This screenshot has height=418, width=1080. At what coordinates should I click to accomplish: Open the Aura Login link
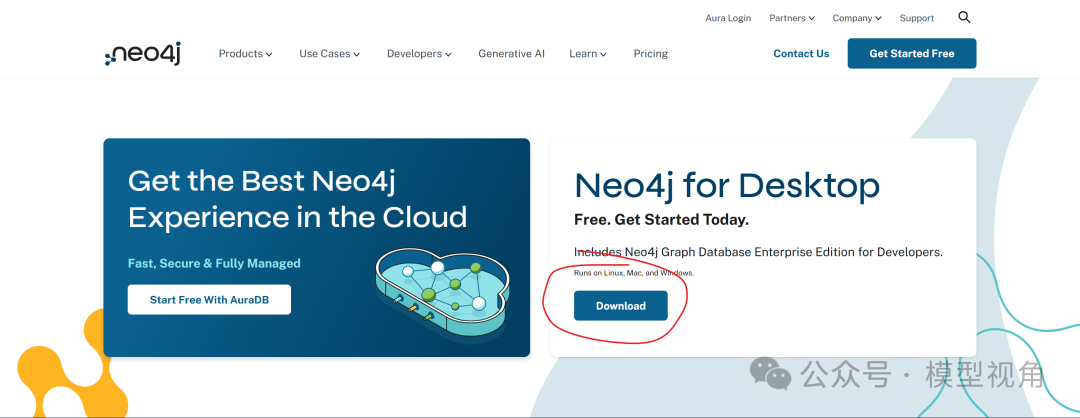(x=728, y=18)
